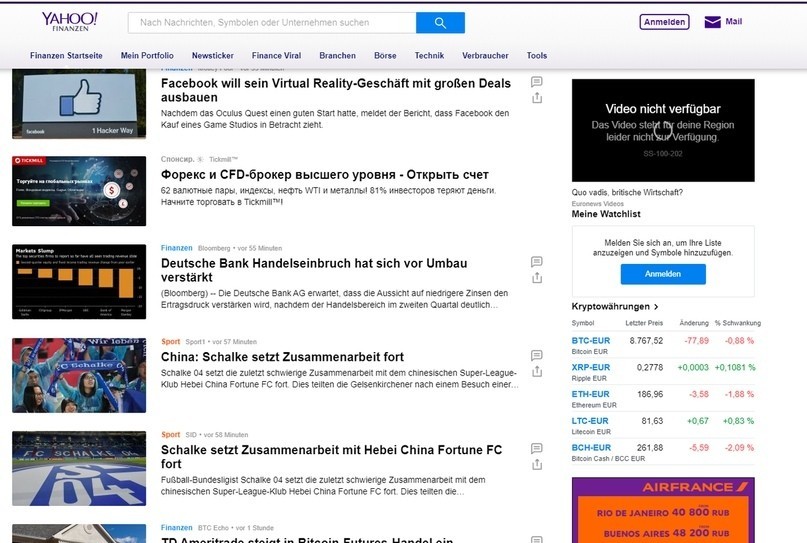Open comments for Deutsche Bank Handelseinbruch article

coord(536,261)
